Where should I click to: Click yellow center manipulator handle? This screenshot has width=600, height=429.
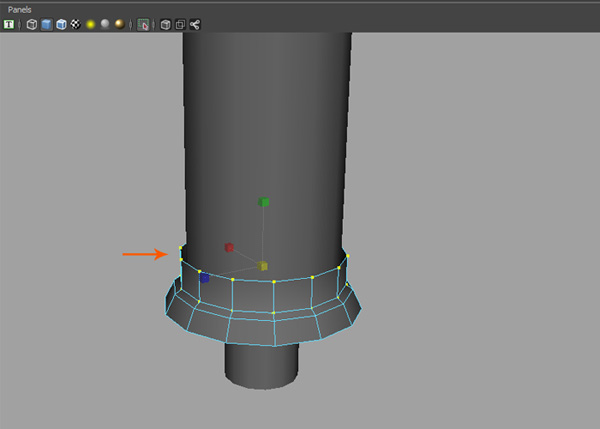(264, 266)
